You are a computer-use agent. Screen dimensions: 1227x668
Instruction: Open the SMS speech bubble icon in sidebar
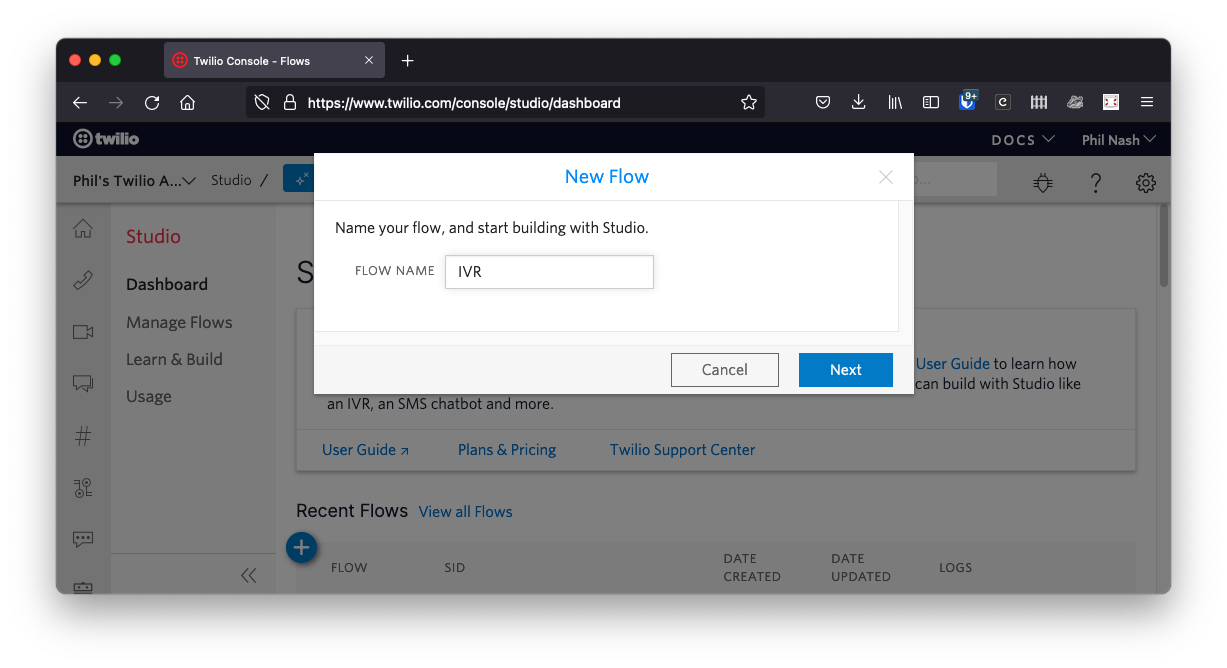[83, 539]
